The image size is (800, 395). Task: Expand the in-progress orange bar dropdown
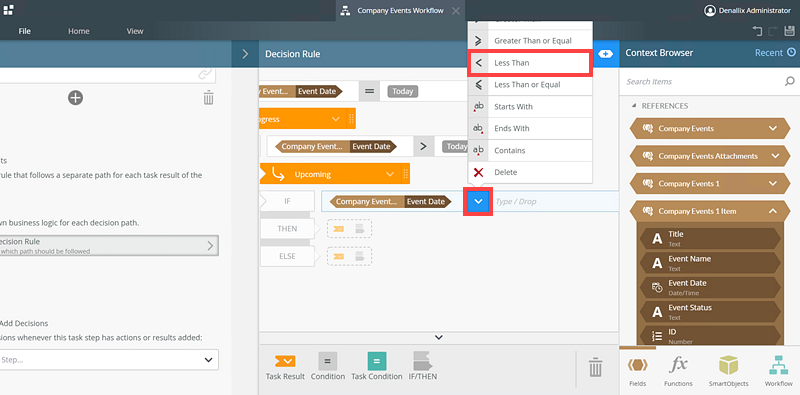pos(335,119)
